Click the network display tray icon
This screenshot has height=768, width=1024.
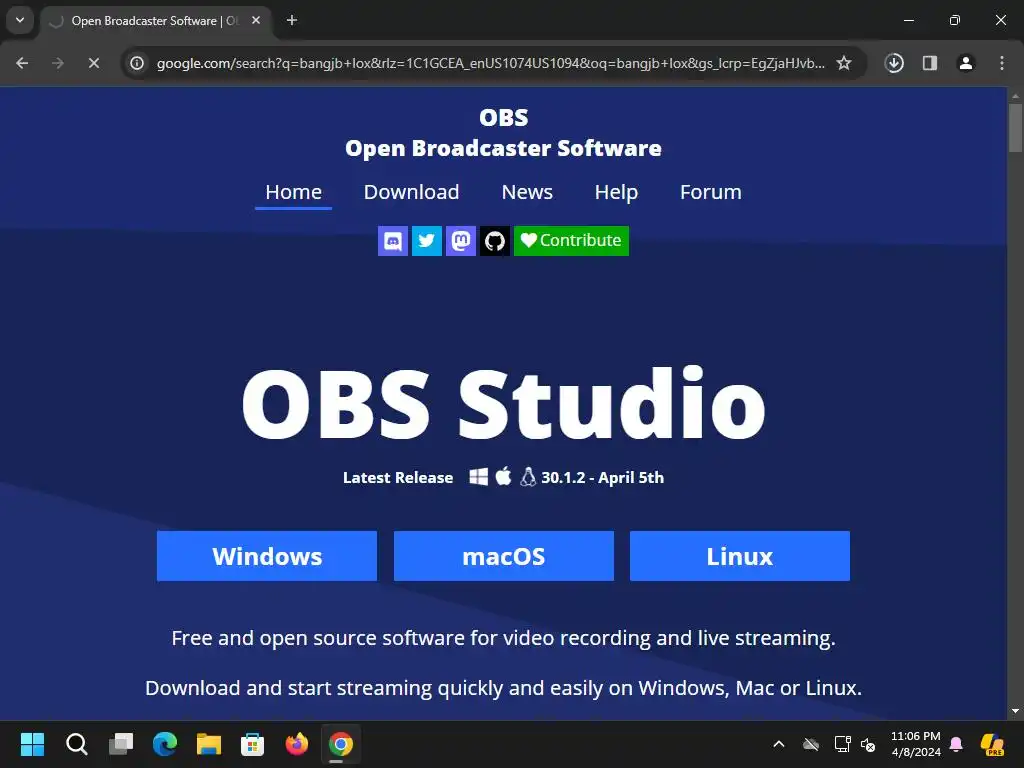[842, 744]
